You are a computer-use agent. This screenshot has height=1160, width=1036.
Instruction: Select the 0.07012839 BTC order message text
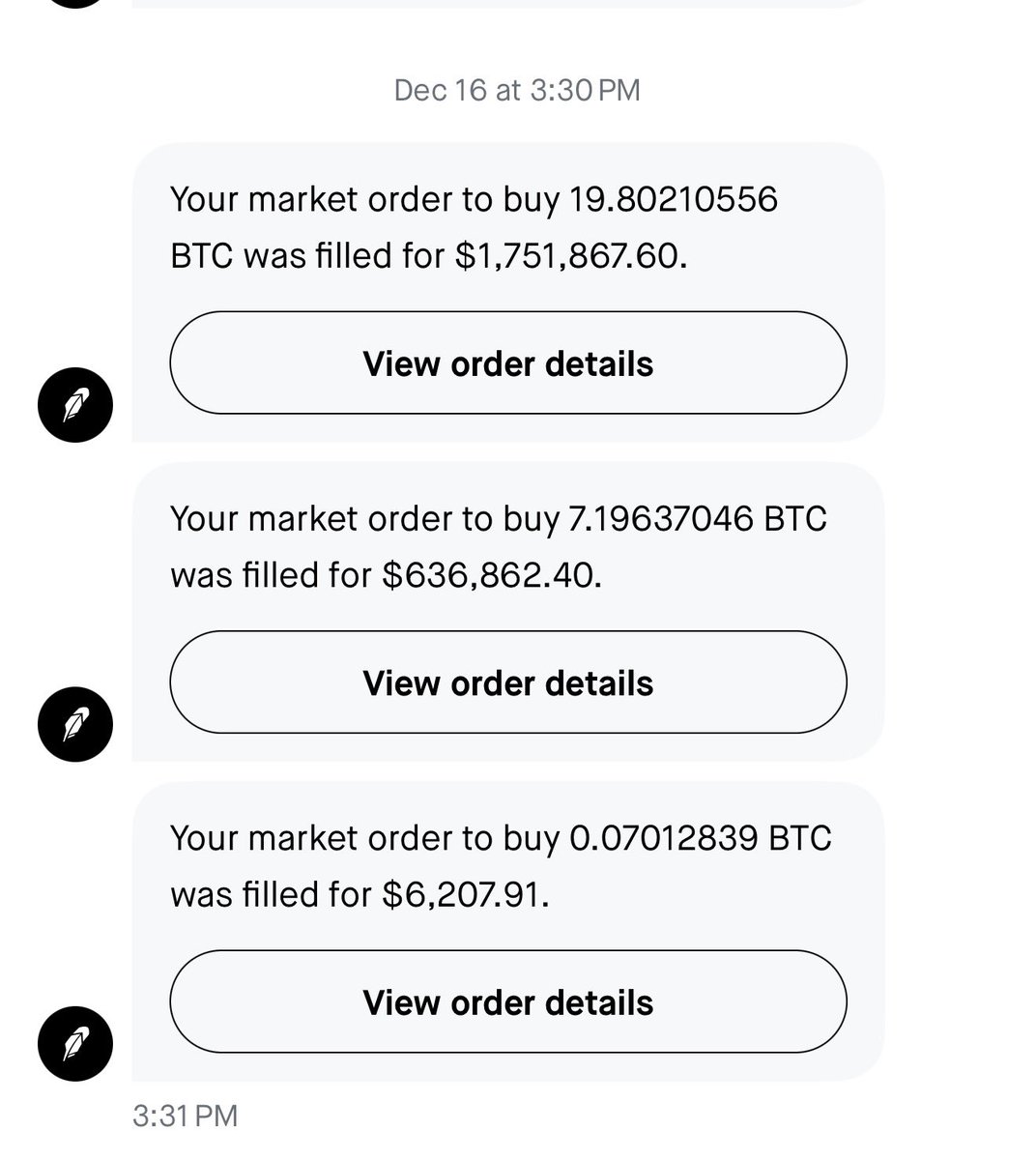[501, 866]
